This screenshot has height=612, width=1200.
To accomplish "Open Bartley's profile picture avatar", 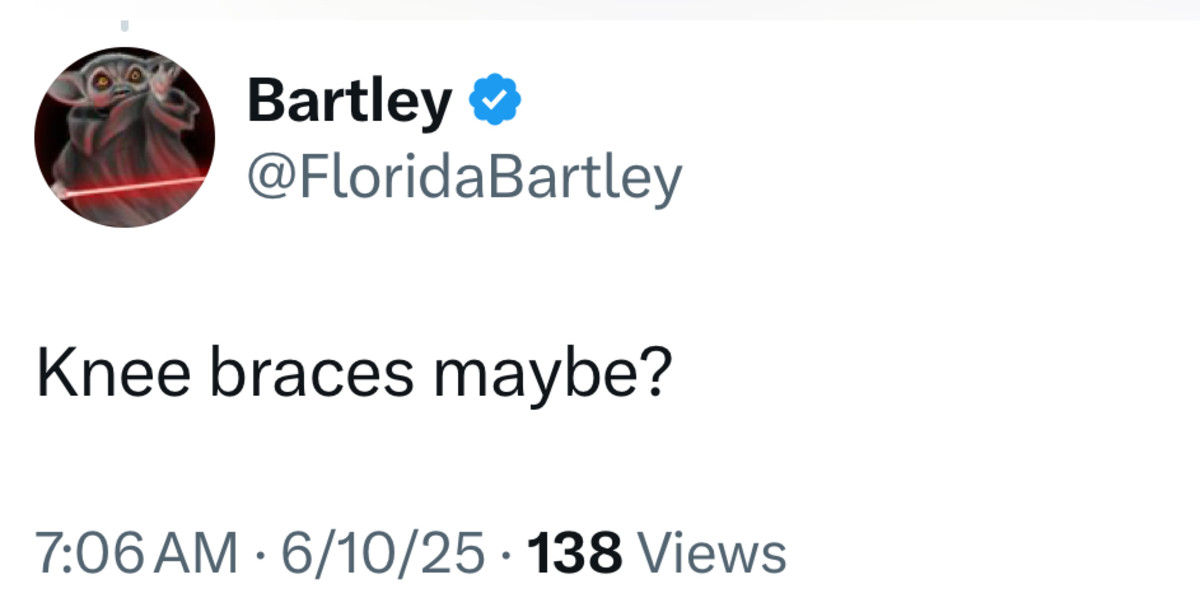I will click(124, 137).
